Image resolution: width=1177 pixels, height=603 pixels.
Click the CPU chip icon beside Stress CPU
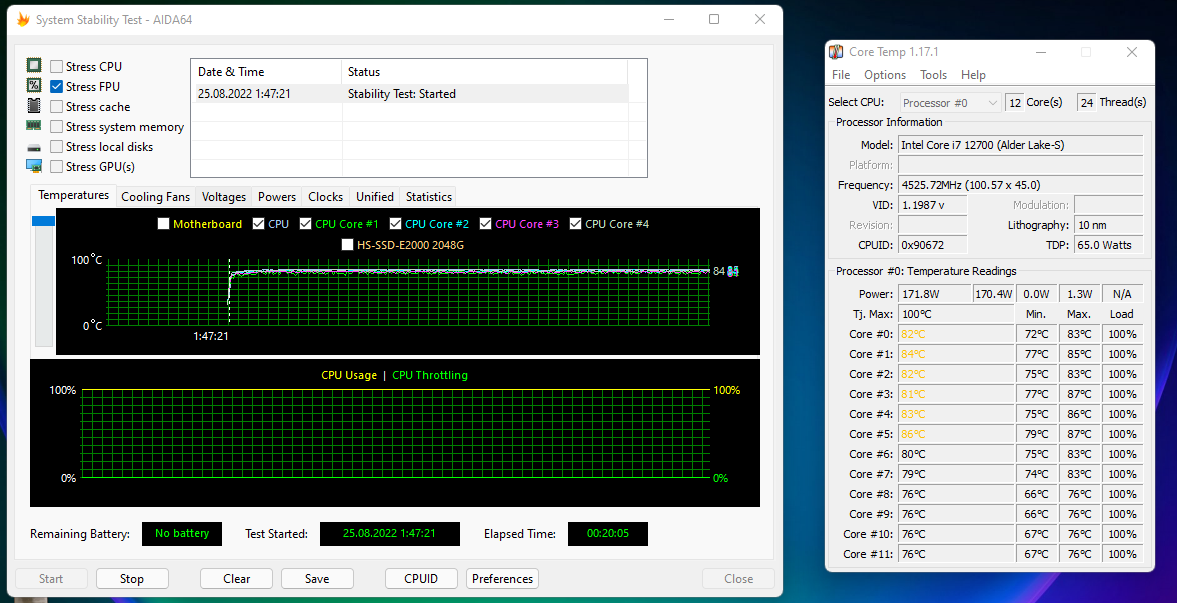tap(34, 65)
